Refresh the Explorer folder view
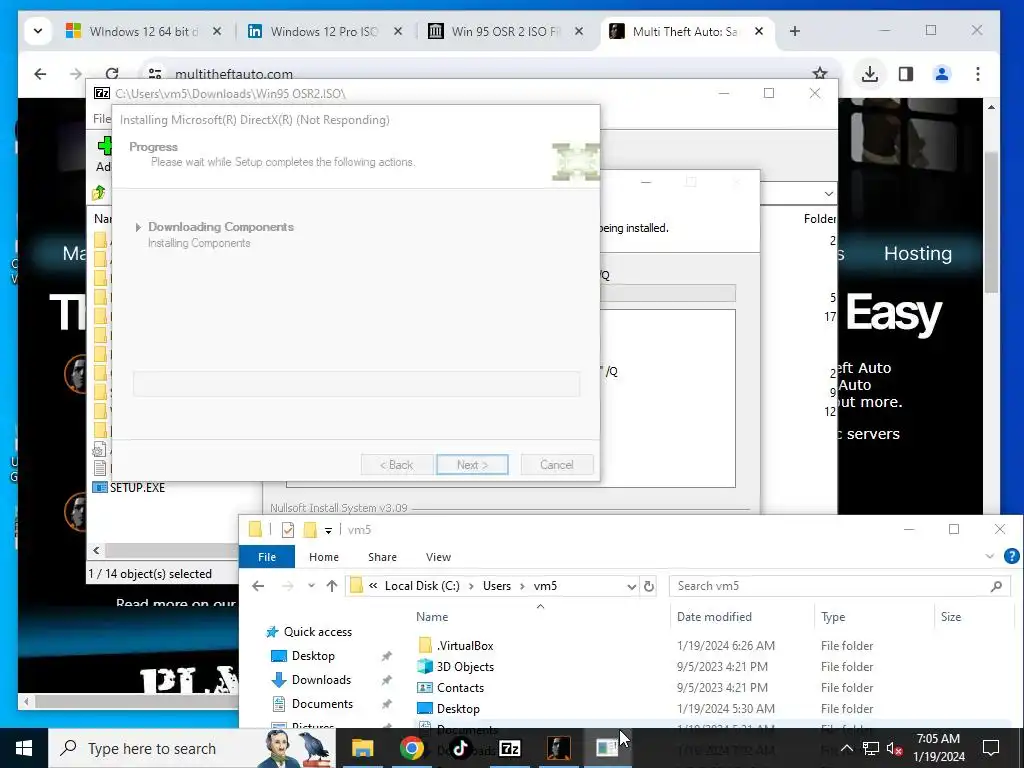The width and height of the screenshot is (1024, 768). [648, 586]
